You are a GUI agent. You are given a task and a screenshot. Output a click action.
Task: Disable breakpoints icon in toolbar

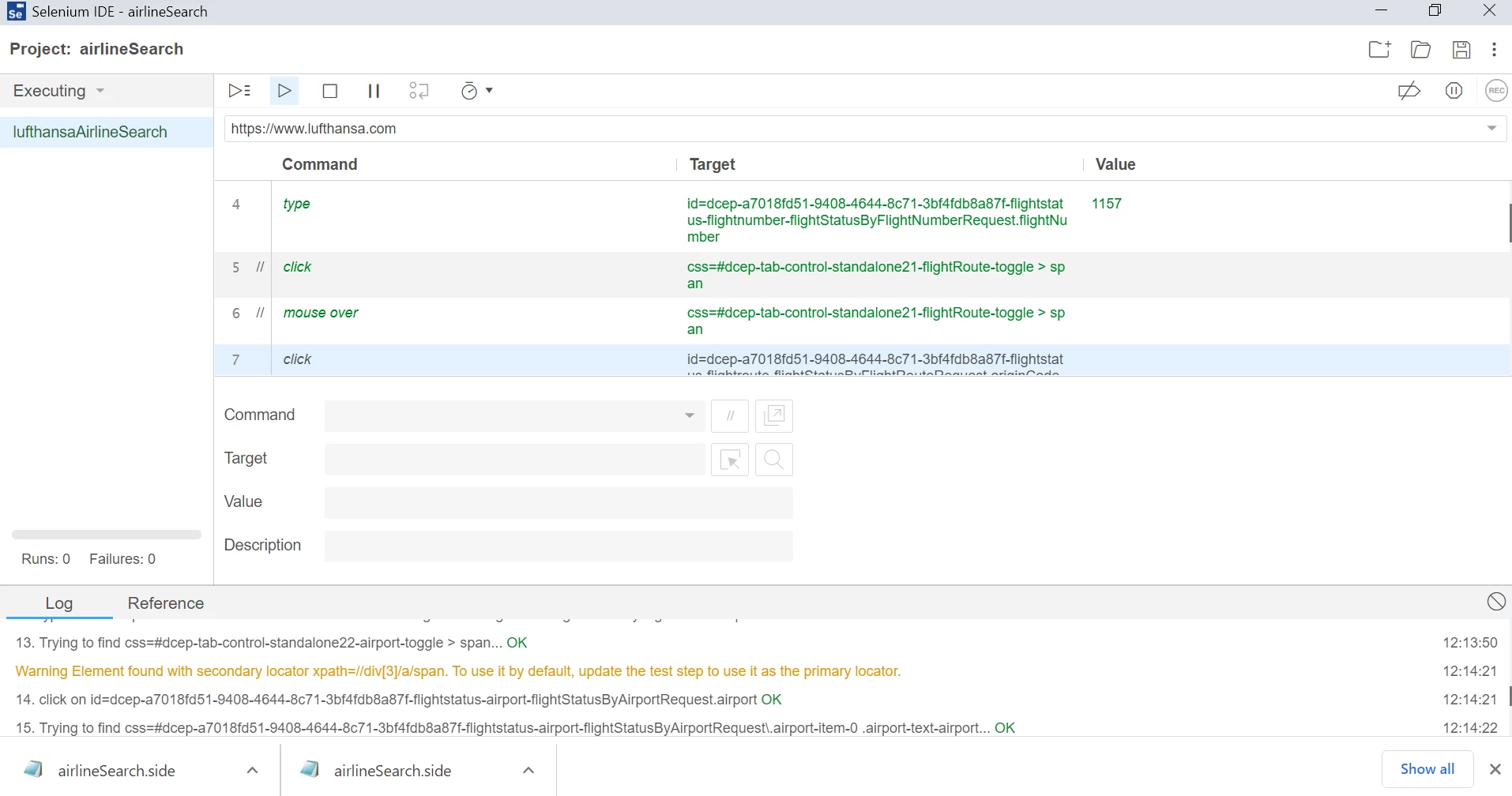pyautogui.click(x=1409, y=91)
